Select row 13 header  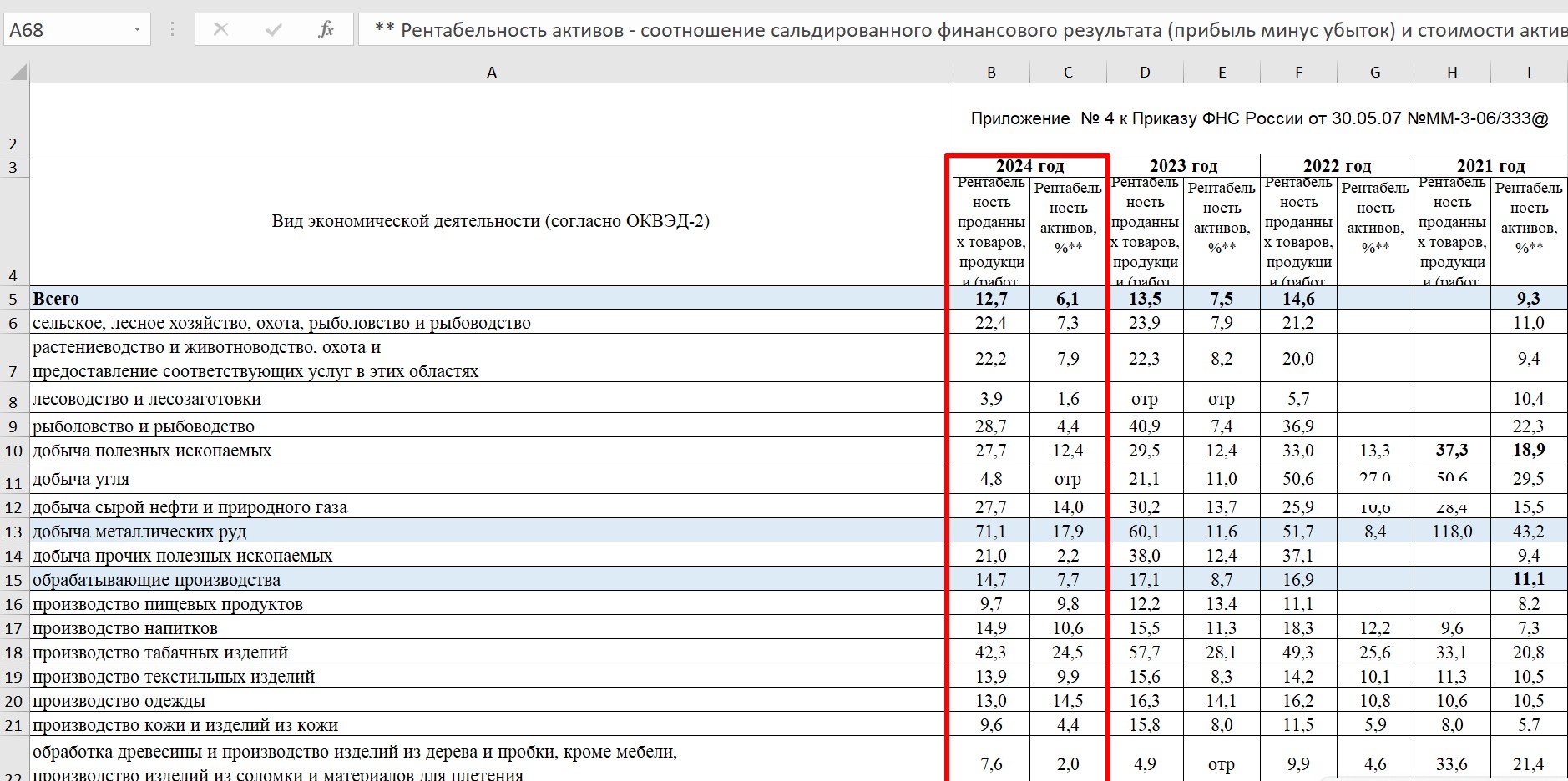coord(14,532)
